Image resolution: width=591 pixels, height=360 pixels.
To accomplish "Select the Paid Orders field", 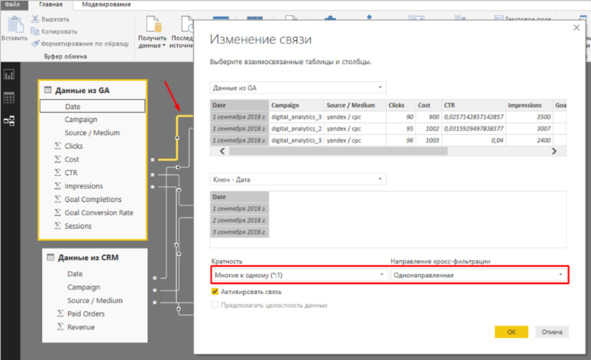I will (86, 314).
